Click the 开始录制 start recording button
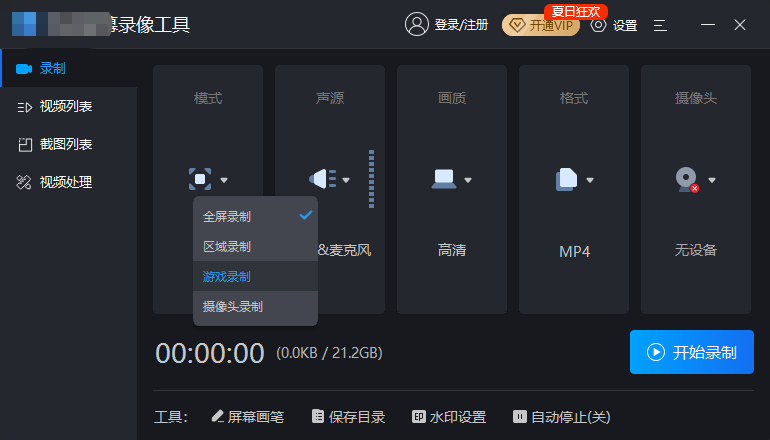770x440 pixels. click(x=692, y=352)
